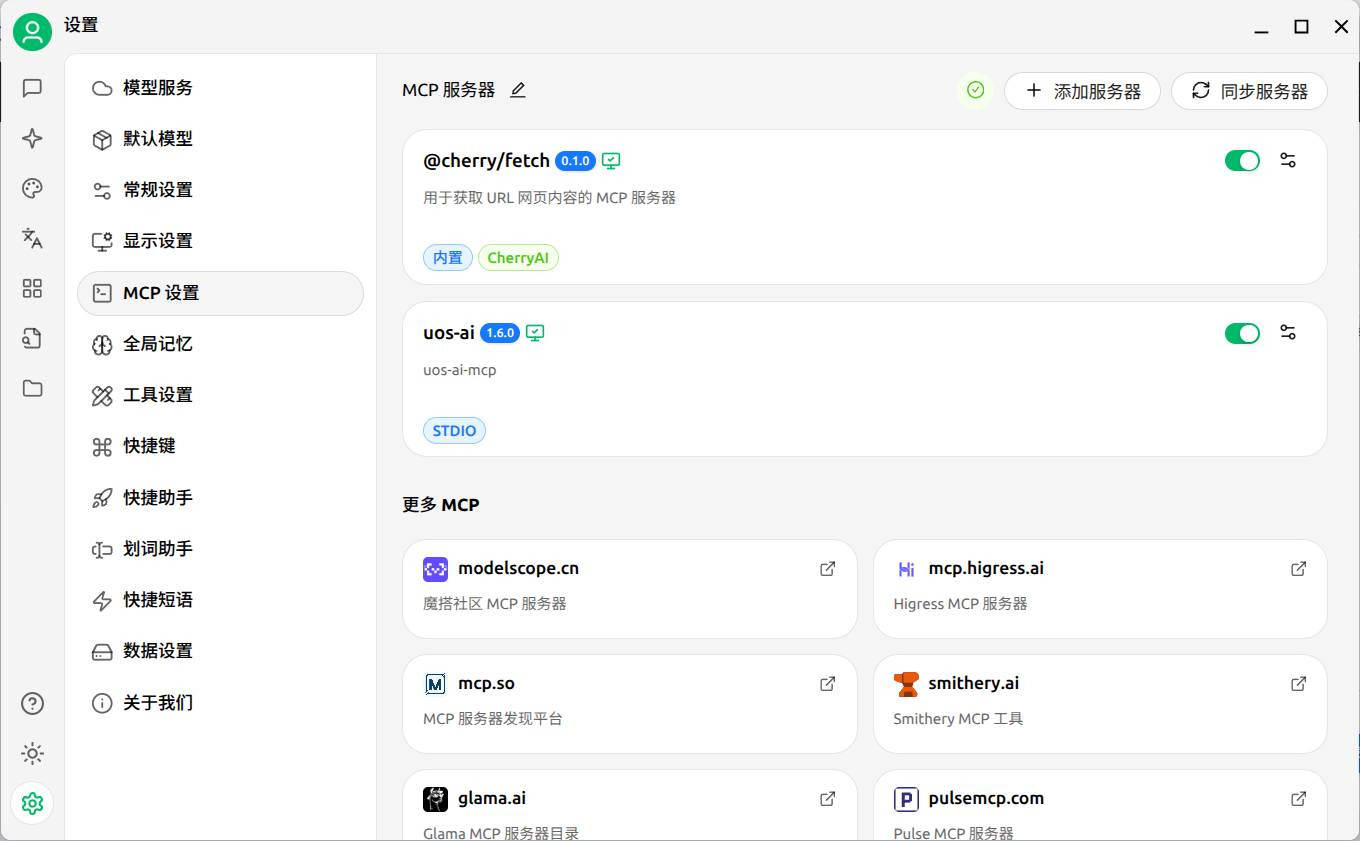Open the translate icon in sidebar
Viewport: 1360px width, 841px height.
32,238
